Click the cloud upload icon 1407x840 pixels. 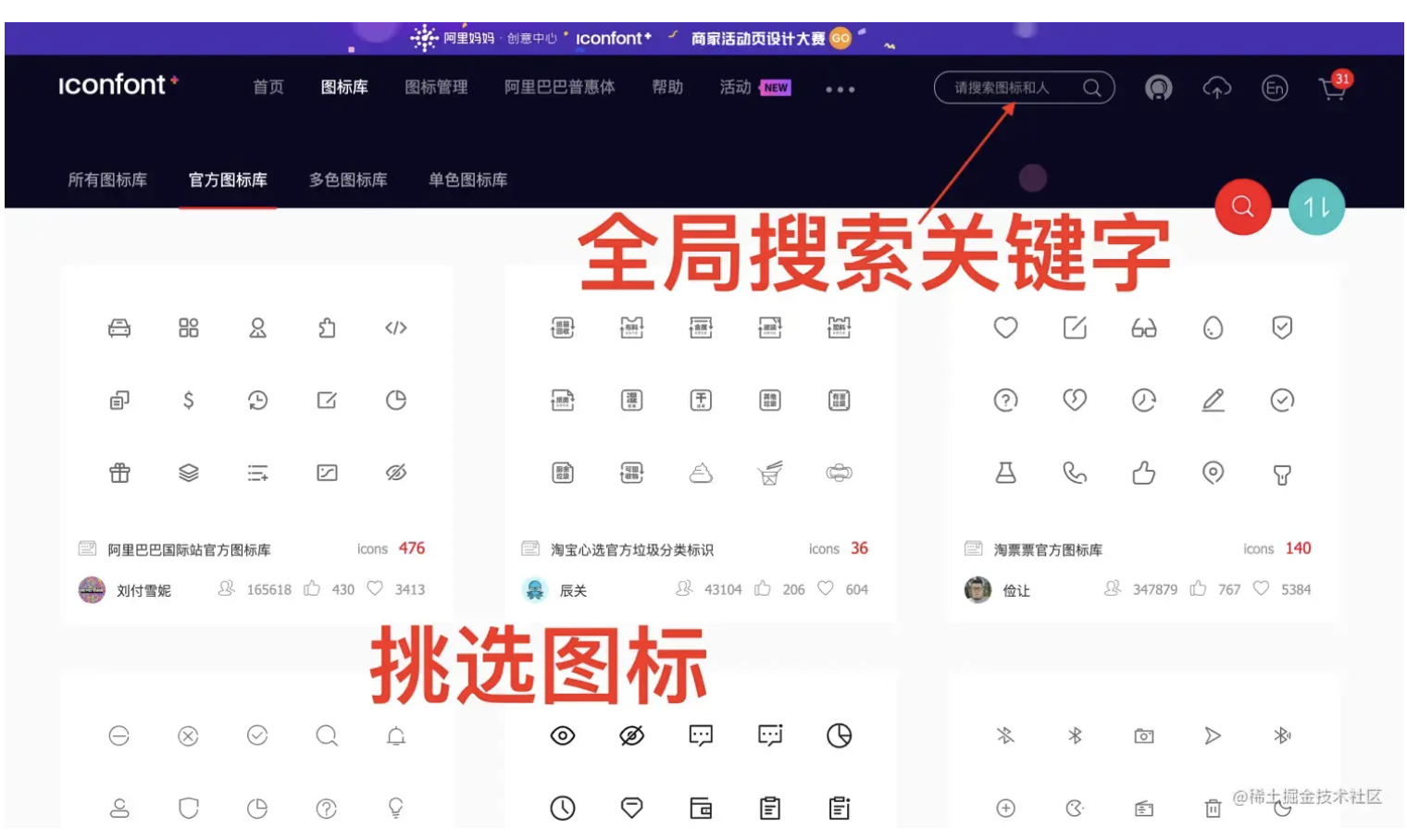click(1216, 88)
